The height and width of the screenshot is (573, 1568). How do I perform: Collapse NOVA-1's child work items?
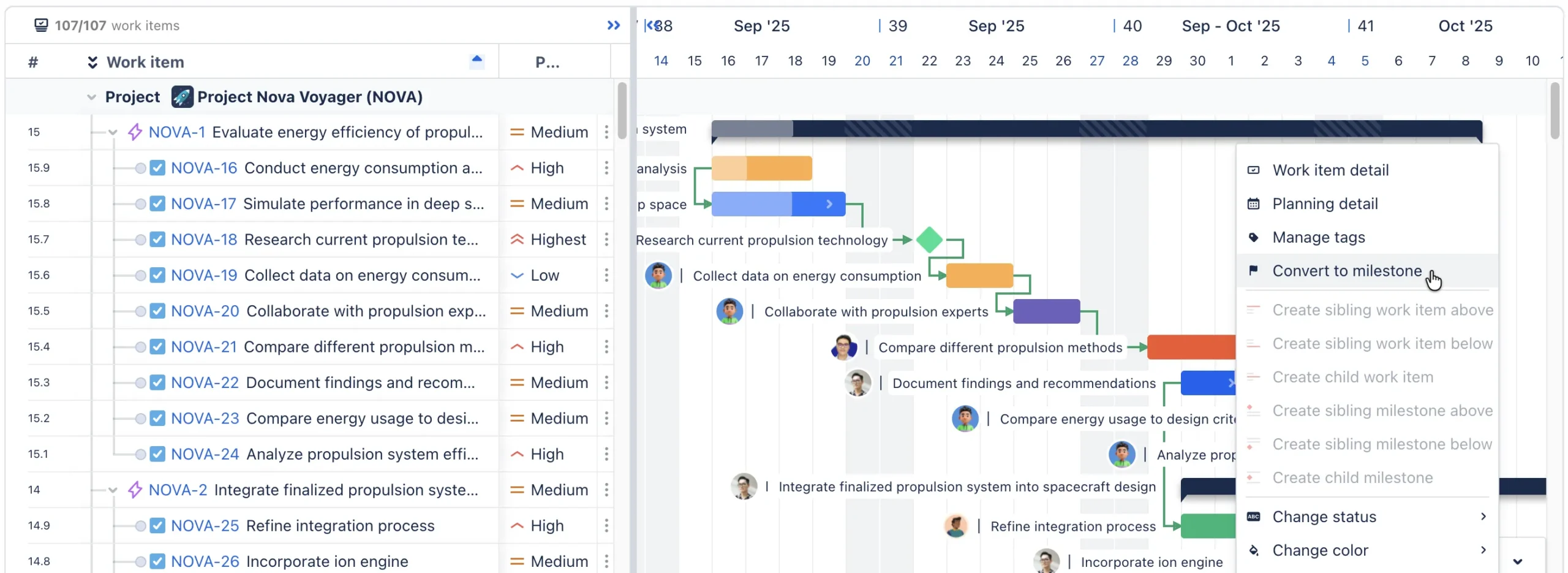[113, 132]
